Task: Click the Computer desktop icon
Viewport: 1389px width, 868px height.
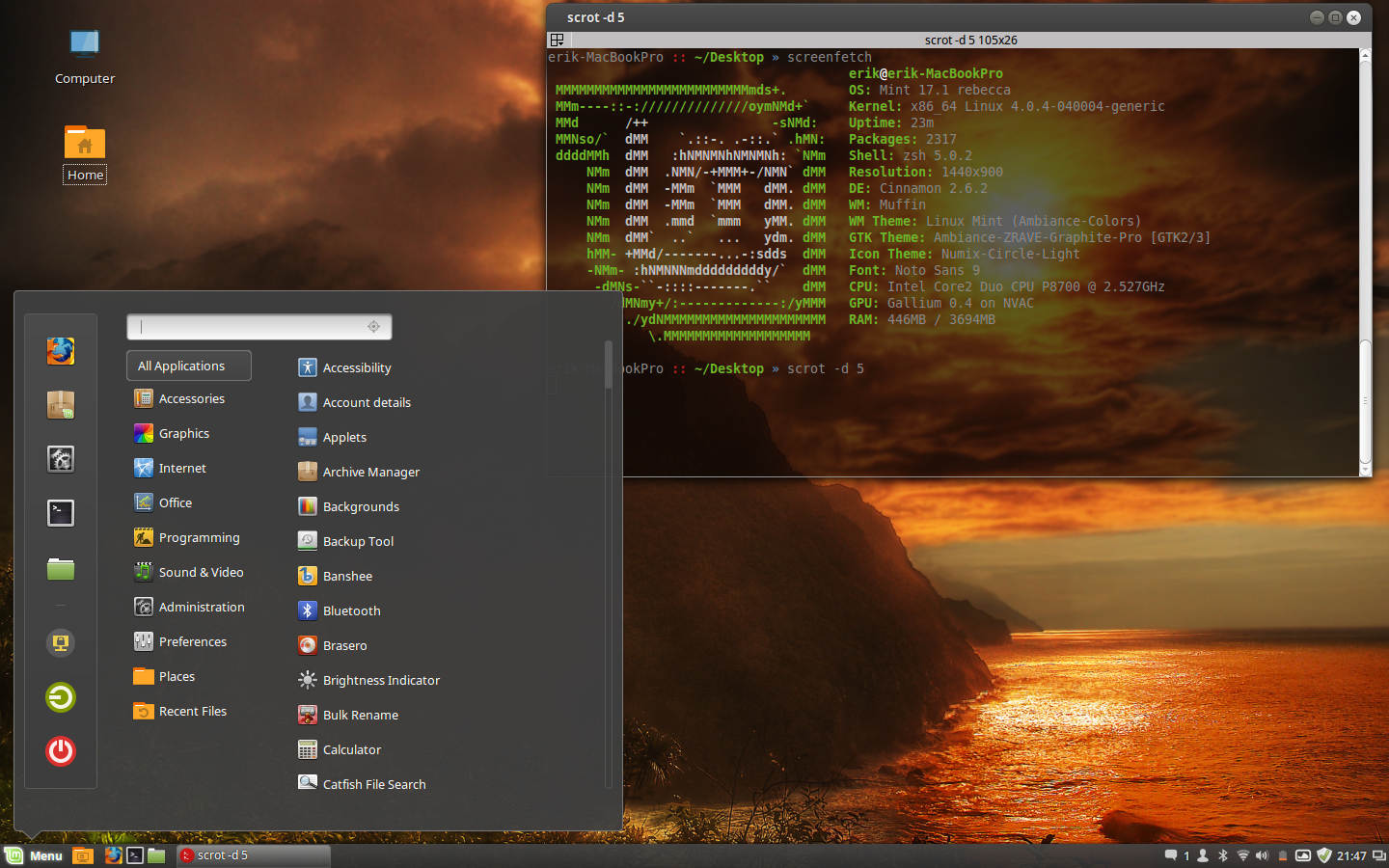Action: [85, 57]
